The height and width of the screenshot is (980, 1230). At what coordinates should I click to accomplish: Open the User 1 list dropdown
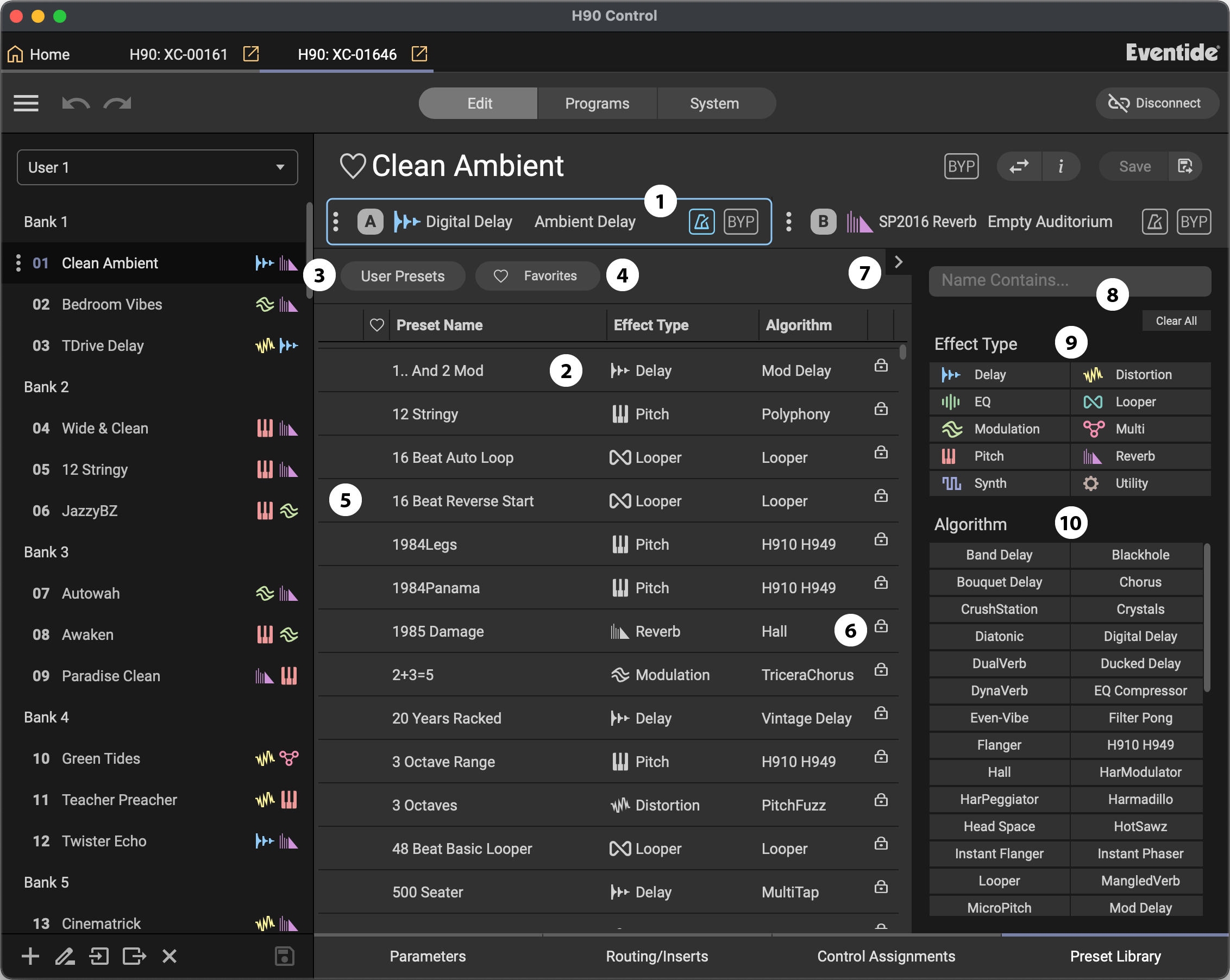pos(158,167)
